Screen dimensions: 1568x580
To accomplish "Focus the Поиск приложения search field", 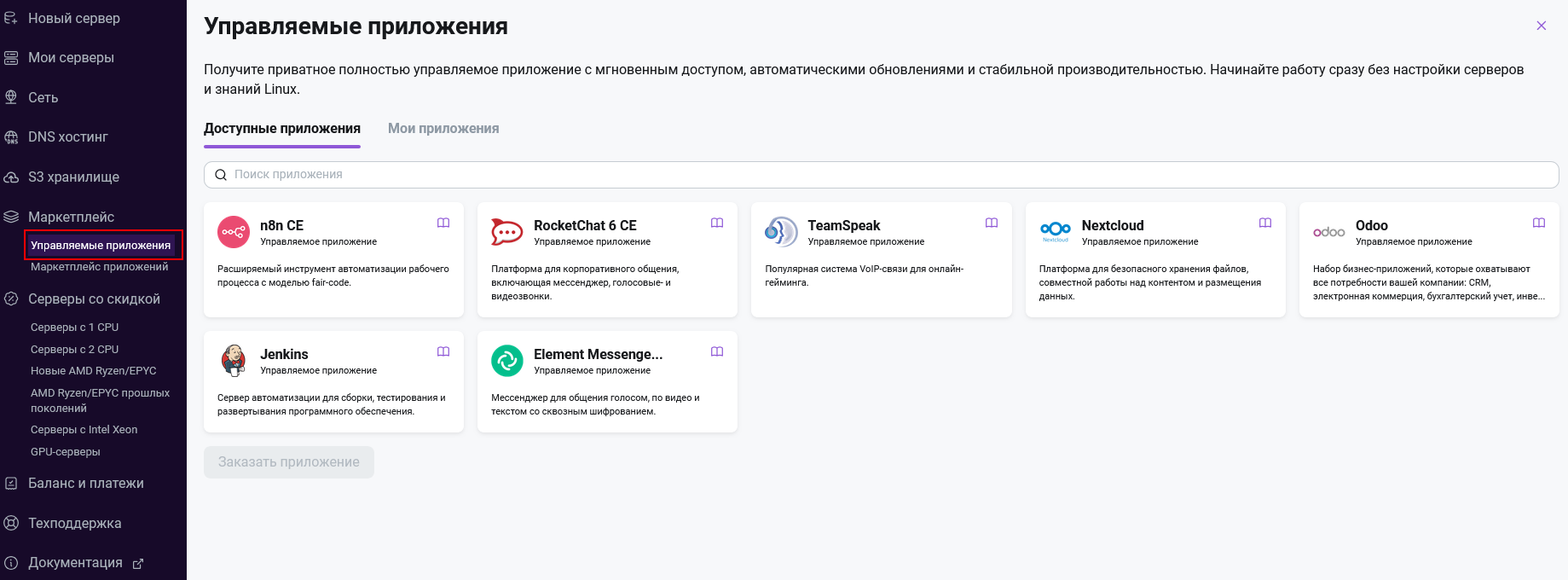I will tap(881, 175).
